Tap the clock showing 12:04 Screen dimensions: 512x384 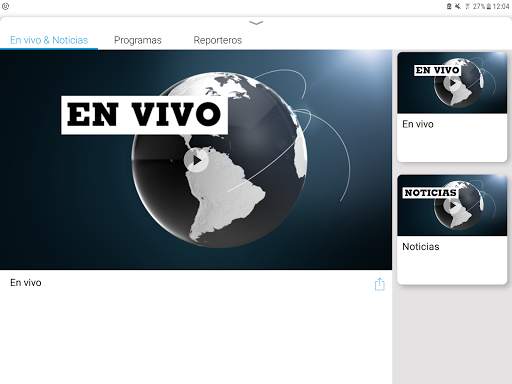point(501,6)
